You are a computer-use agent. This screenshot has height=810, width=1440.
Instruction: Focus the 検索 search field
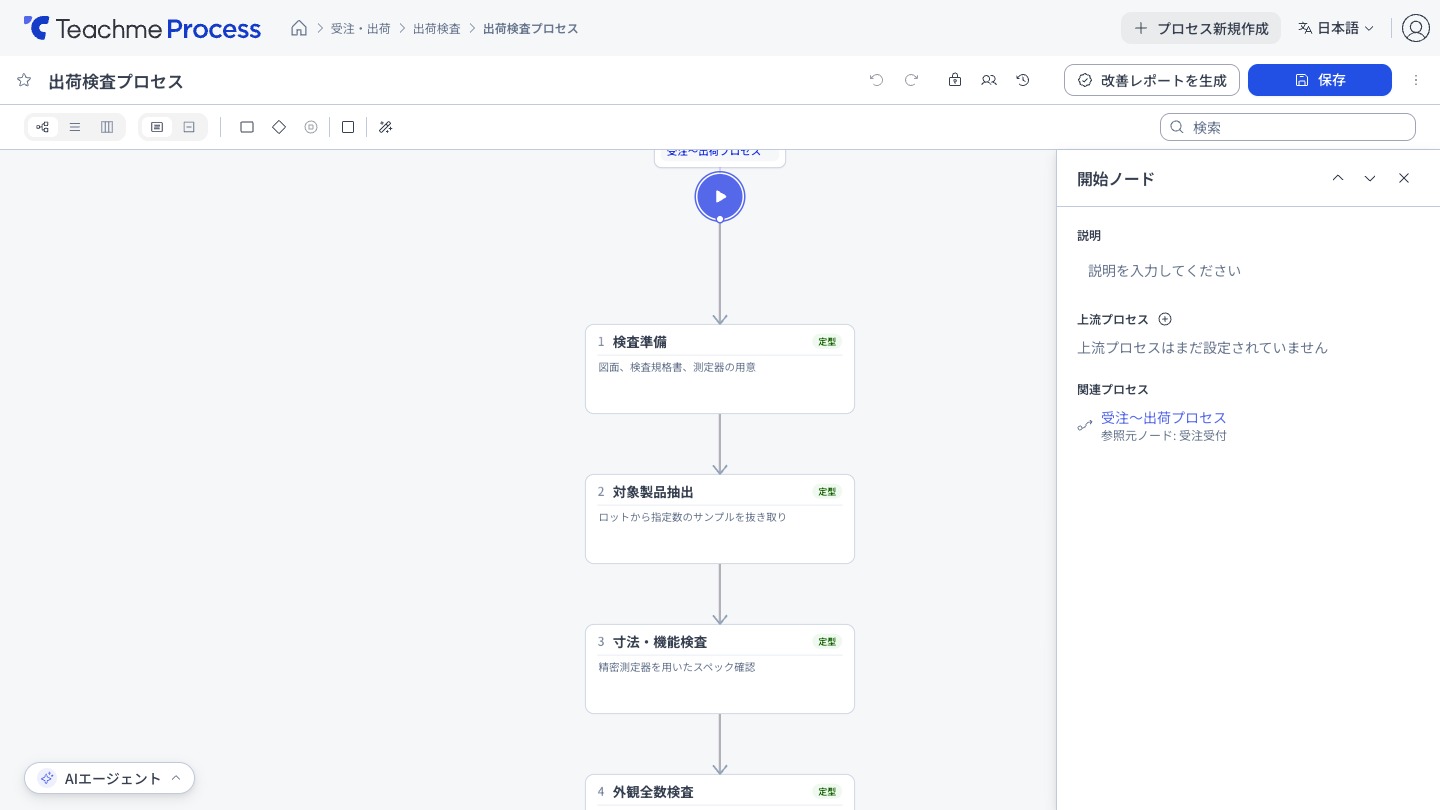click(x=1288, y=127)
